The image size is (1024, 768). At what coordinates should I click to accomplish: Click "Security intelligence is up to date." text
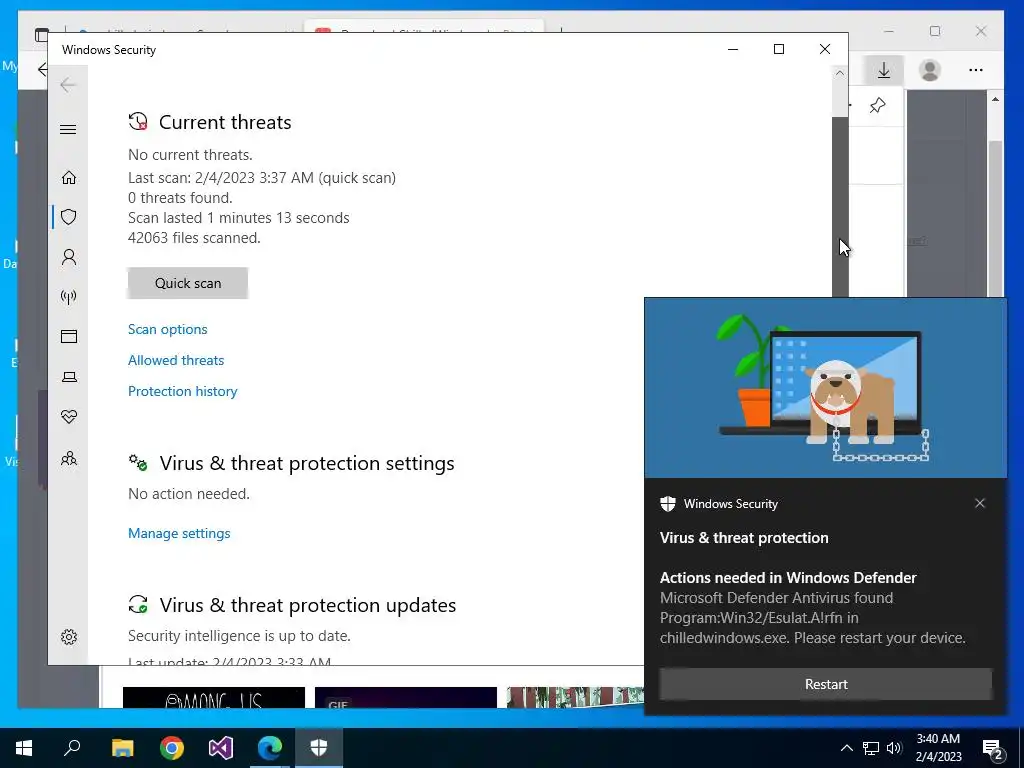[x=239, y=636]
